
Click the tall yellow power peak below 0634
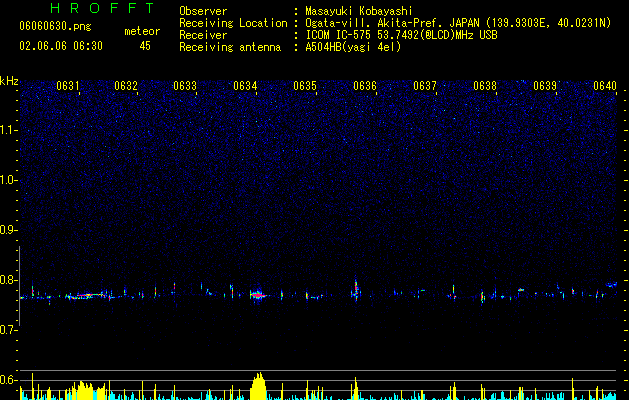258,386
